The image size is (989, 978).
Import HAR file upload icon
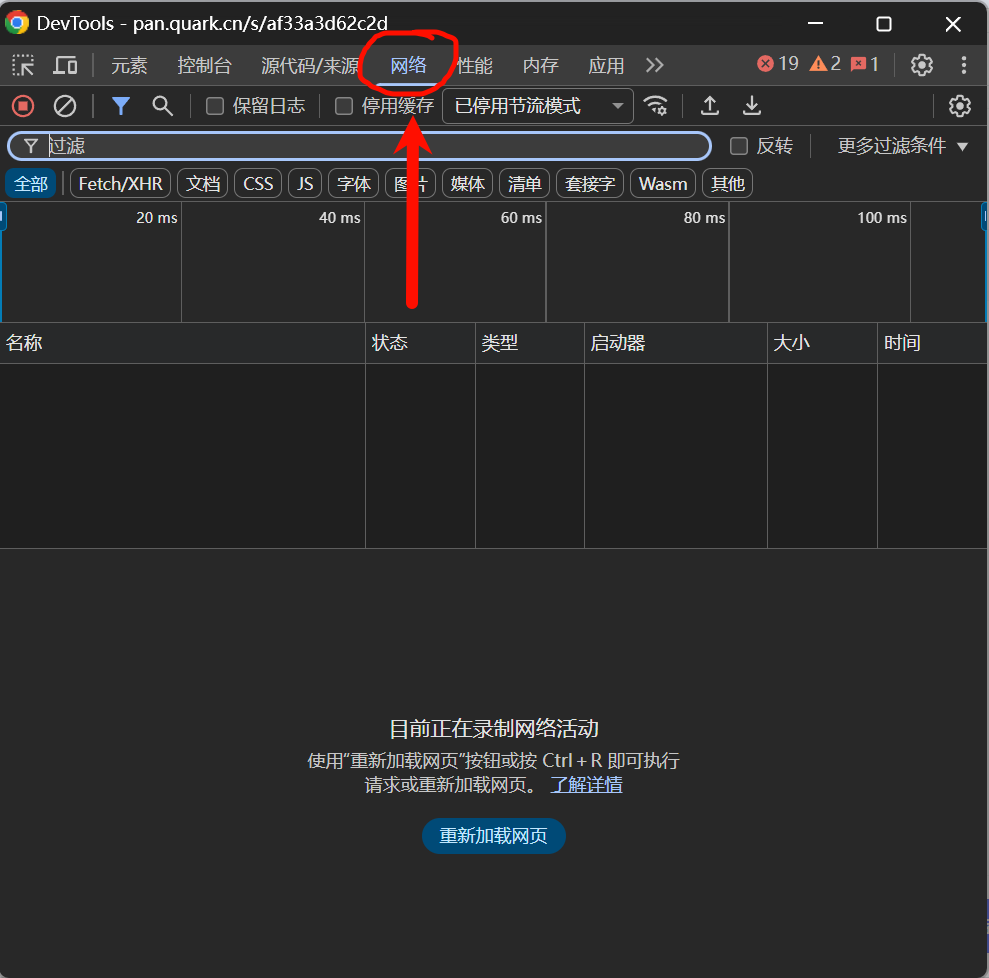[x=710, y=105]
